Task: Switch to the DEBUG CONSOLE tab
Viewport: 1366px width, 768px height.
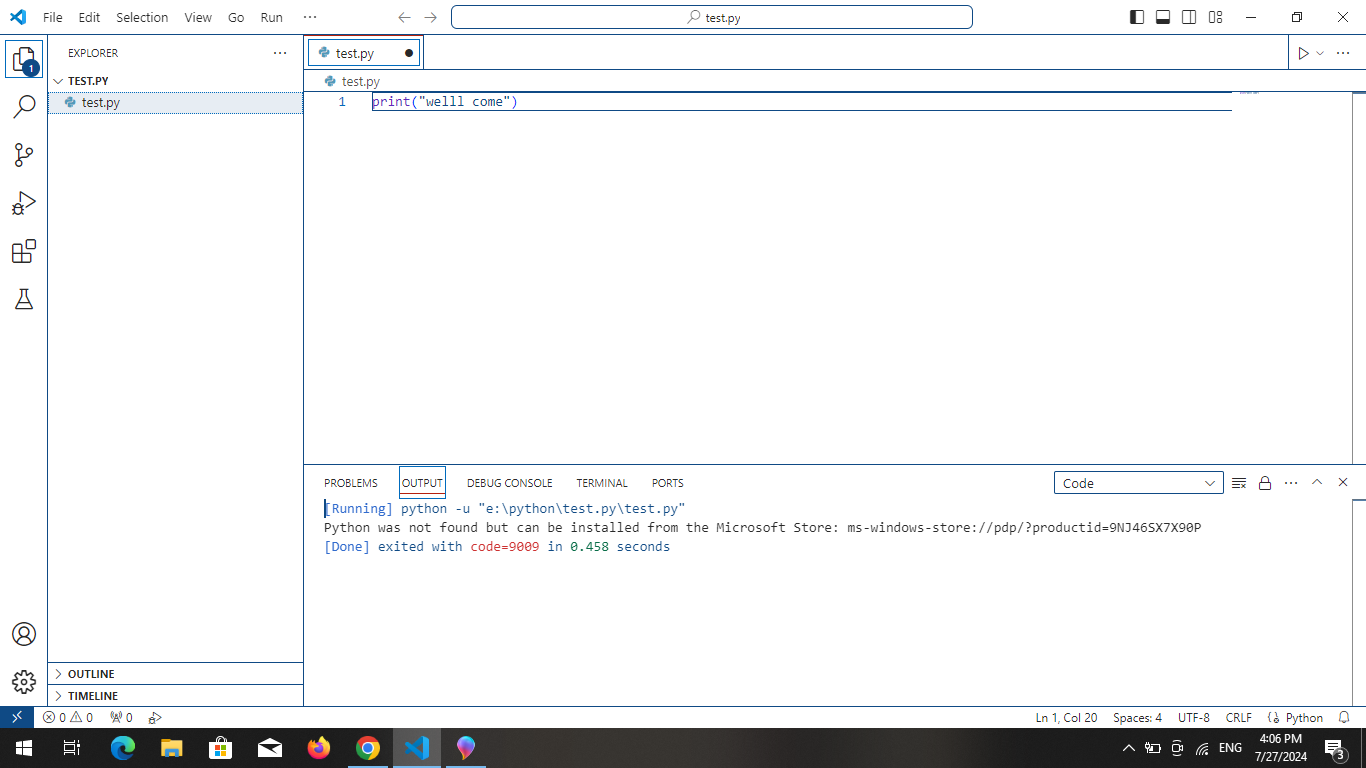Action: pyautogui.click(x=509, y=483)
